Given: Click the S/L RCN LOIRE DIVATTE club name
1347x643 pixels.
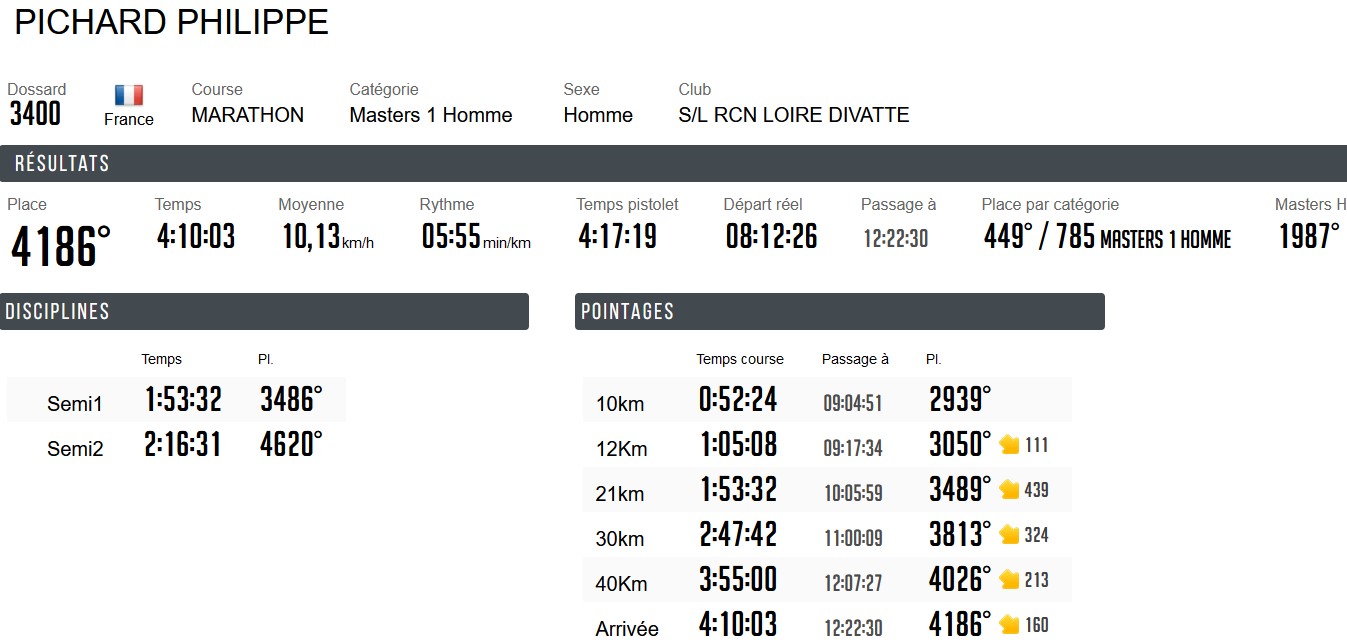Looking at the screenshot, I should [x=793, y=115].
